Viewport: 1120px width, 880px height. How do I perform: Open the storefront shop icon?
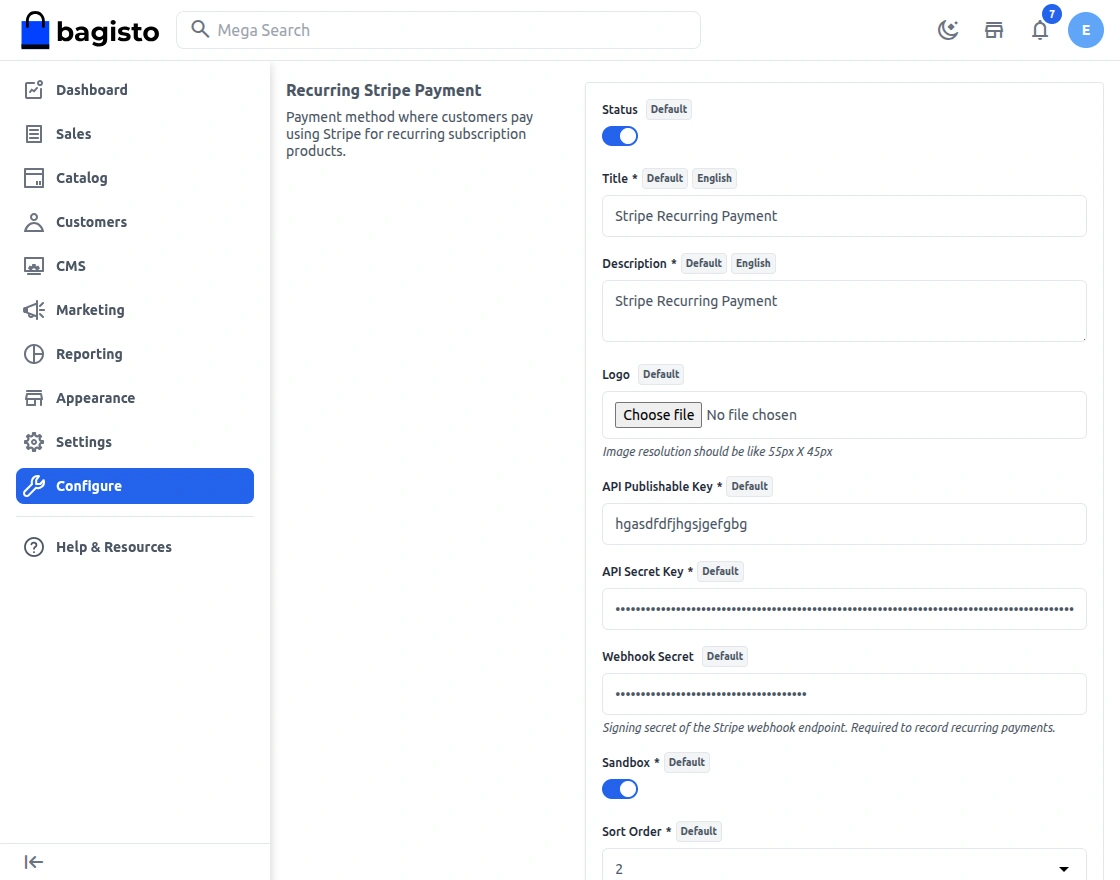pos(994,30)
